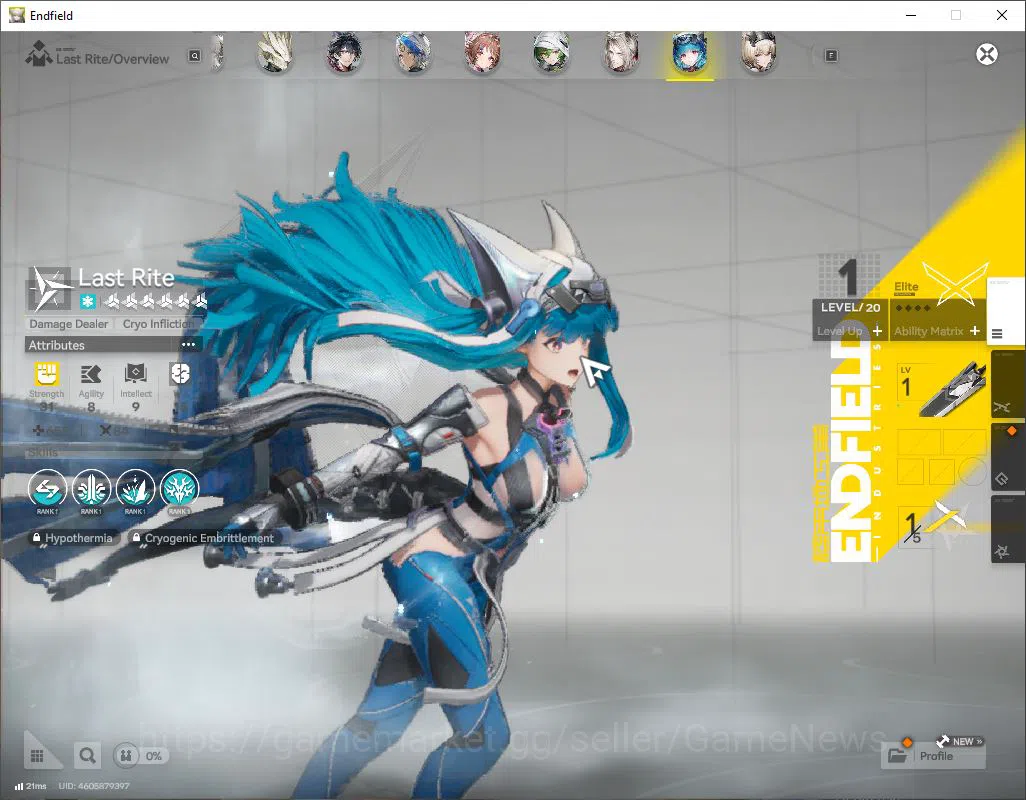Click the Endfield title bar app icon
1026x800 pixels.
[16, 15]
